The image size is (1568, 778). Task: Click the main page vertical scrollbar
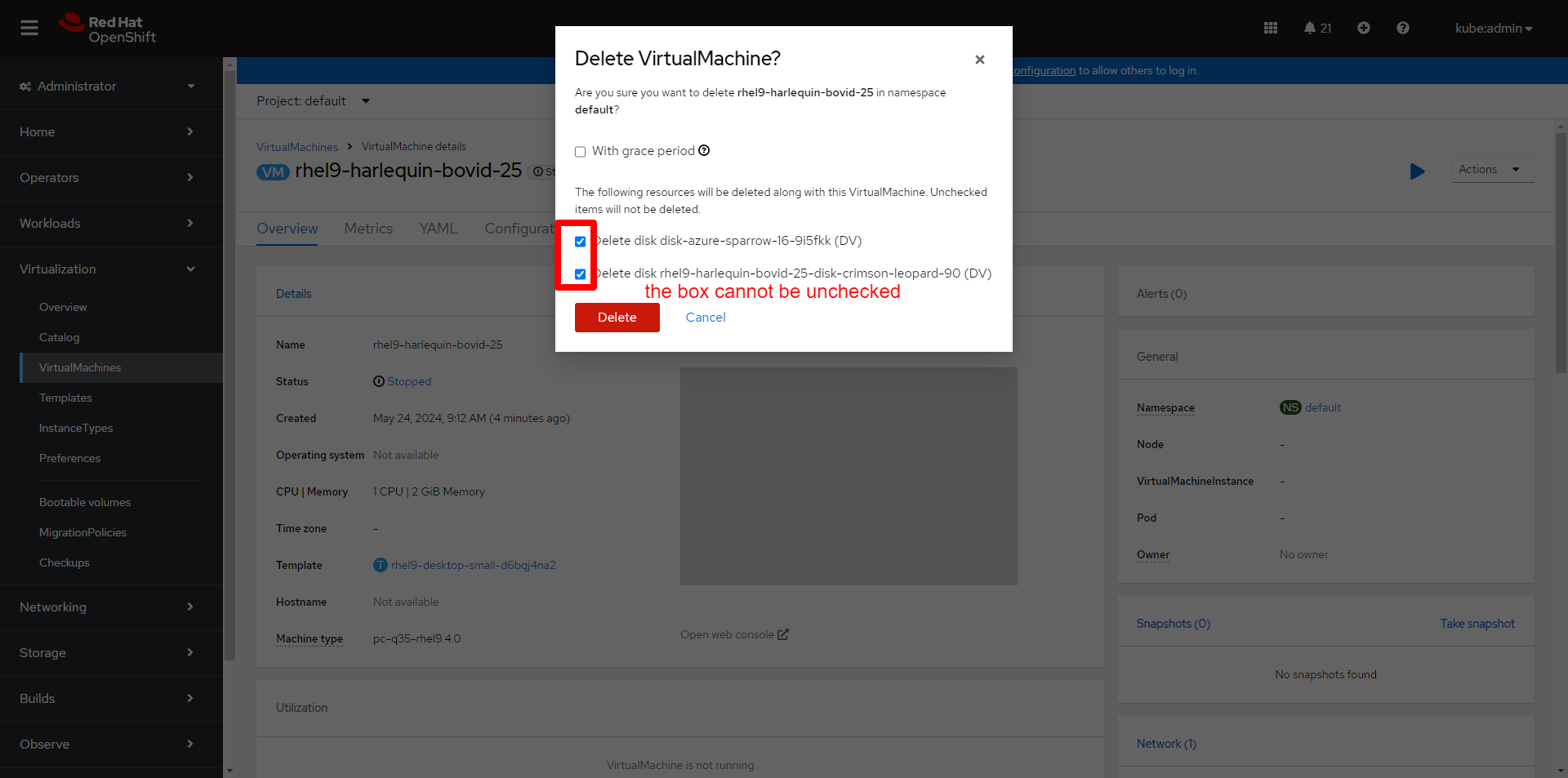coord(1561,253)
